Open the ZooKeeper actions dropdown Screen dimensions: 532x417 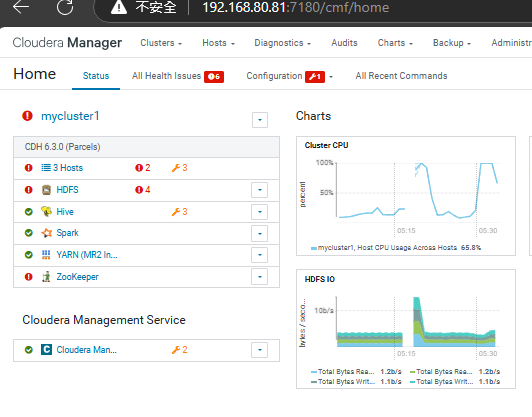[x=260, y=277]
